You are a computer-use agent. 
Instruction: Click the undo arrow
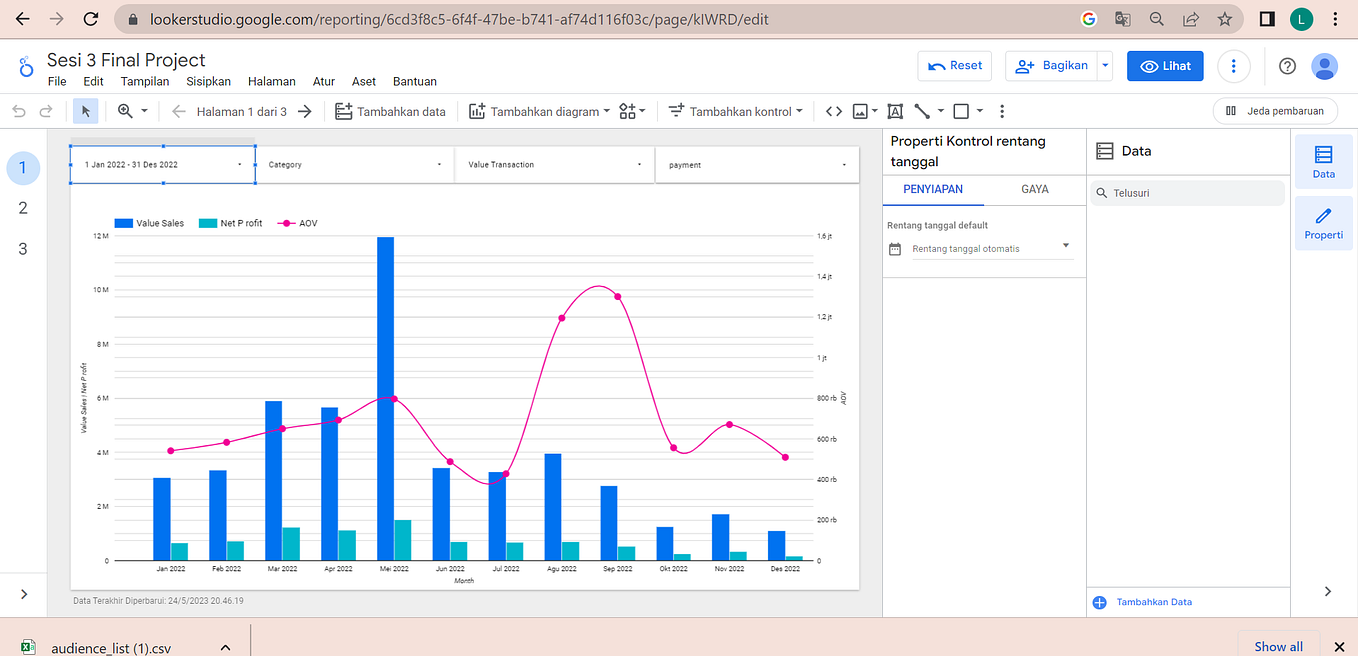point(18,111)
